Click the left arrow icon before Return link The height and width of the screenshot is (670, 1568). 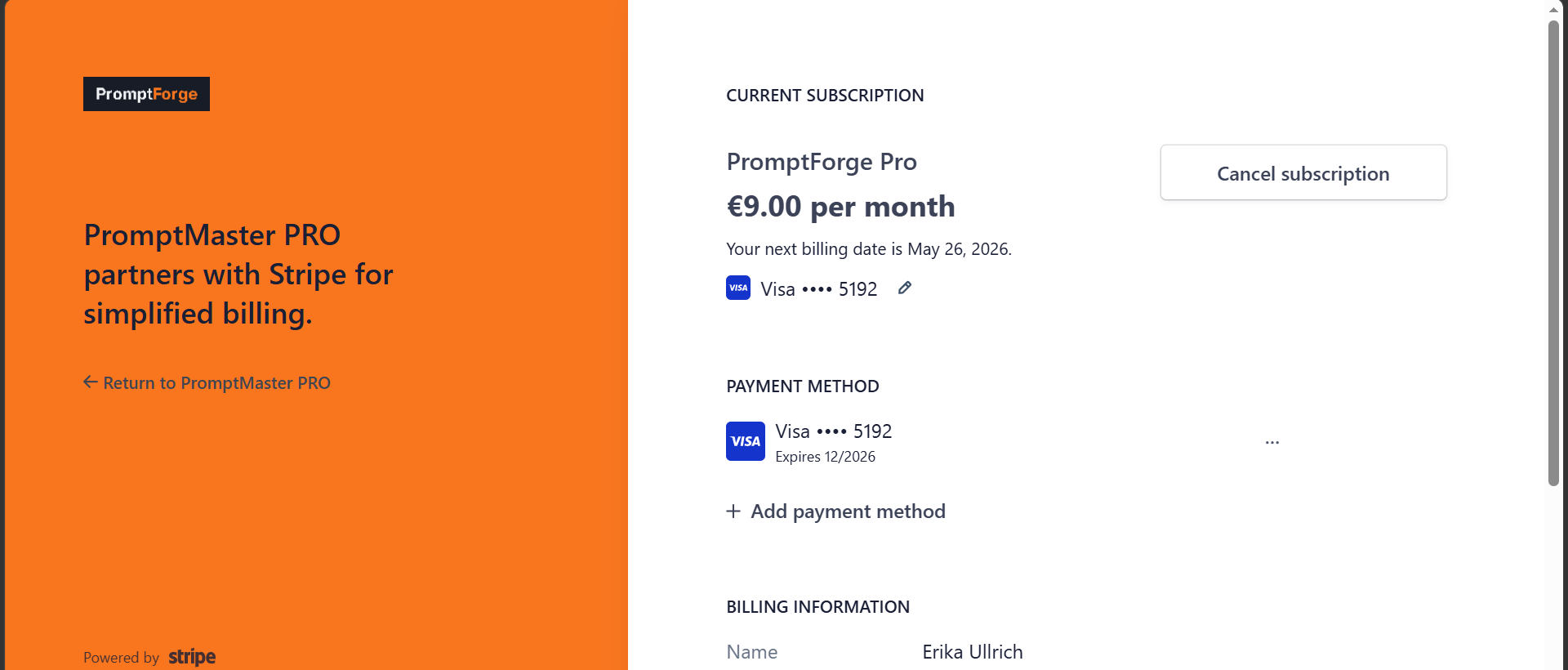[91, 382]
